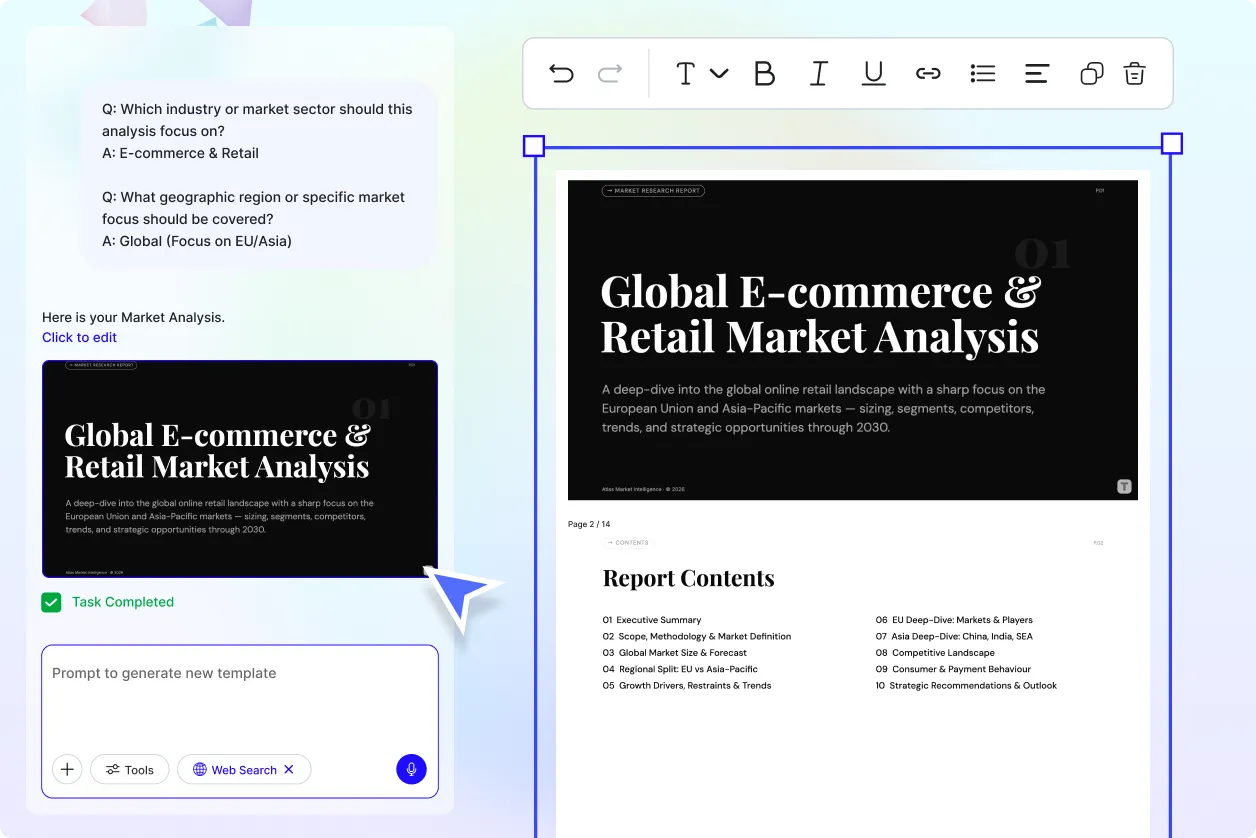Duplicate the selected element
The height and width of the screenshot is (838, 1256).
pyautogui.click(x=1092, y=74)
